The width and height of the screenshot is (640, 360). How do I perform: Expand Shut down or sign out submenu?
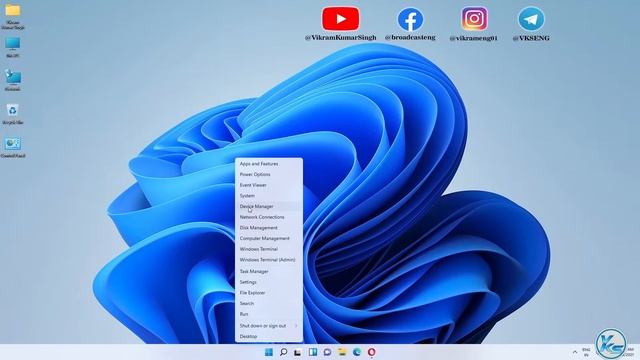point(269,326)
